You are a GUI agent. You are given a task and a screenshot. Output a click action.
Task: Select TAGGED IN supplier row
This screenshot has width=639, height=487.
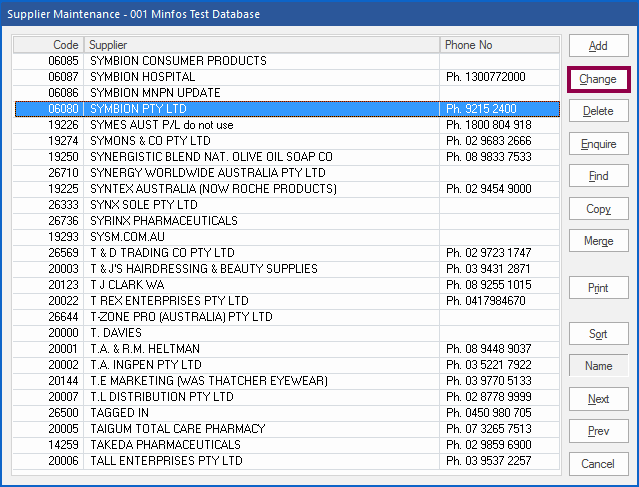click(286, 412)
